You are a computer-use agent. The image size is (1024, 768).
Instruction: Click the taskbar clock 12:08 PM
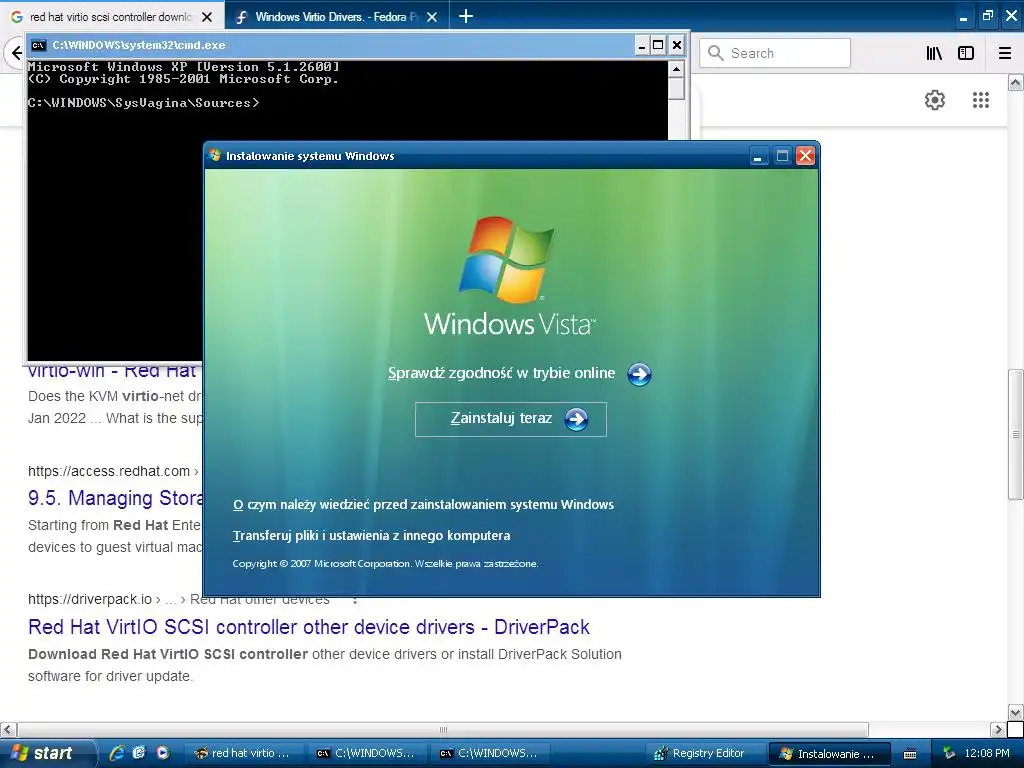[x=987, y=753]
